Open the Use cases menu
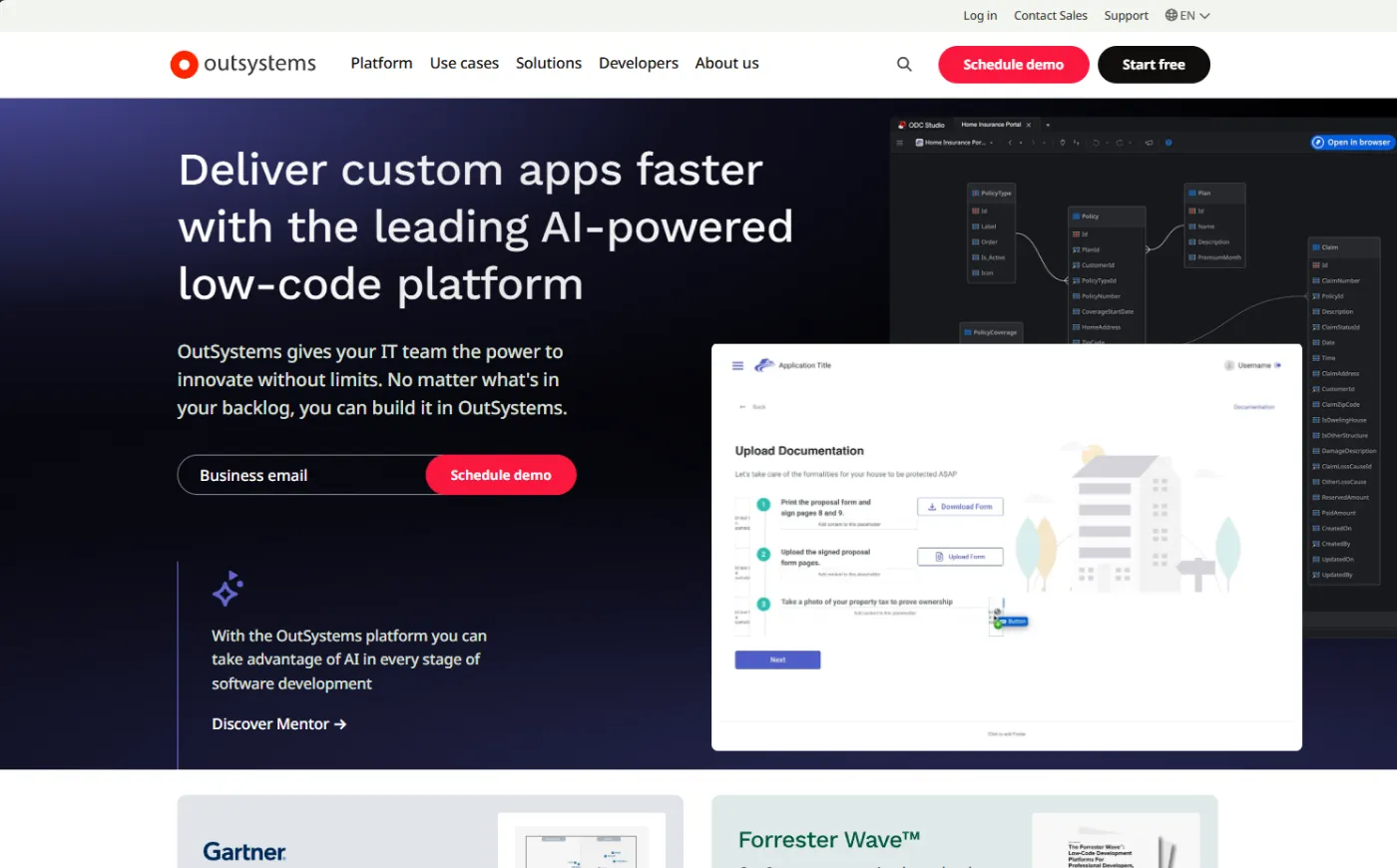1397x868 pixels. (464, 63)
